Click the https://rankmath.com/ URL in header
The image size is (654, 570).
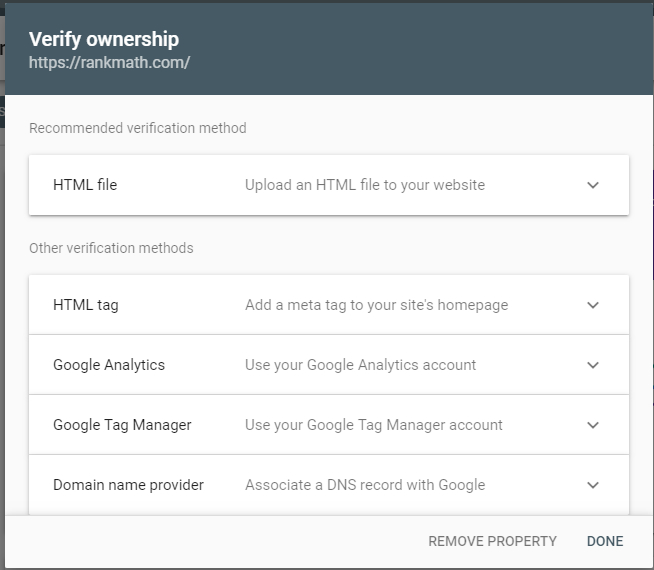(x=109, y=63)
